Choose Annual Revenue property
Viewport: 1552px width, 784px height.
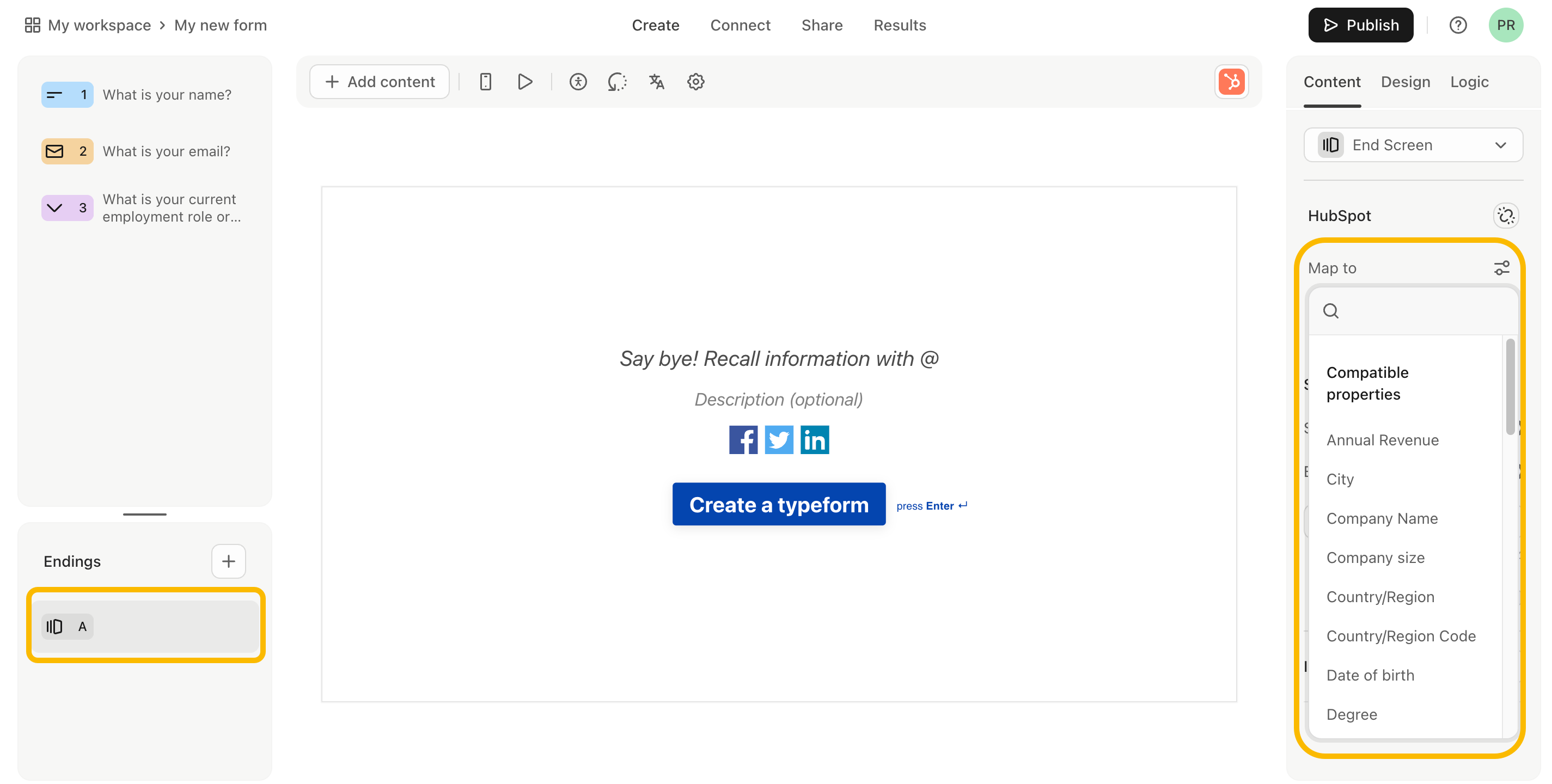(1383, 441)
